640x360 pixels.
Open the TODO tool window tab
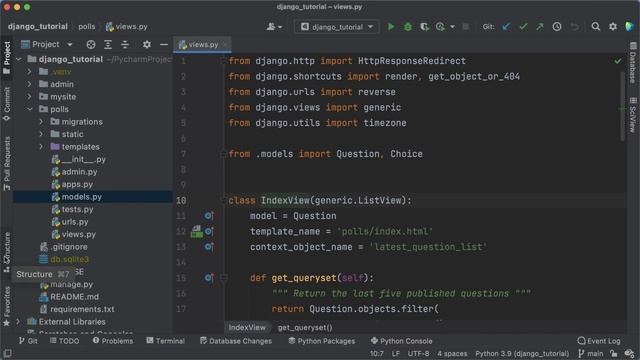click(64, 341)
